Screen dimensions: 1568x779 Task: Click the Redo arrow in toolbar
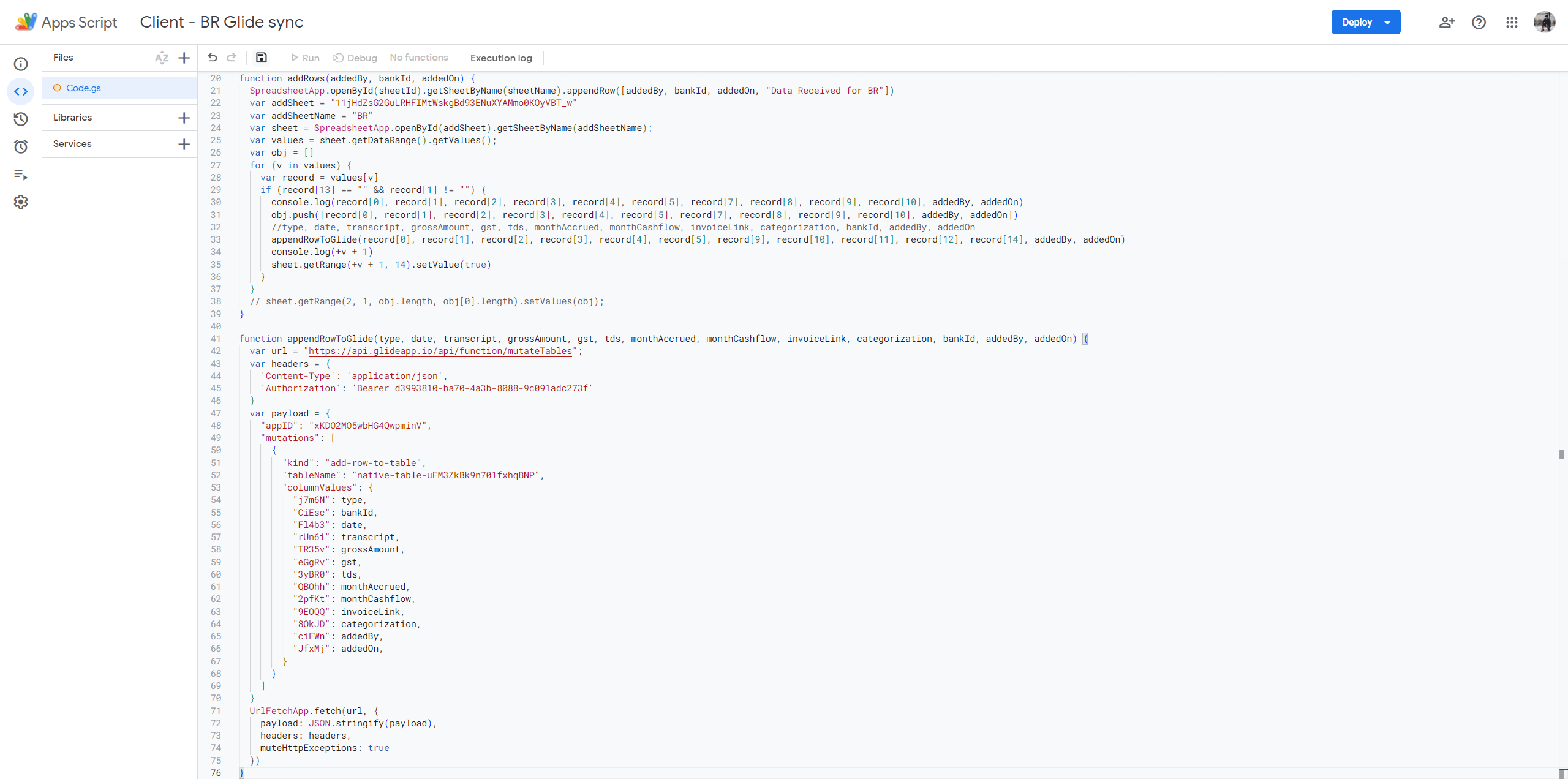click(232, 58)
